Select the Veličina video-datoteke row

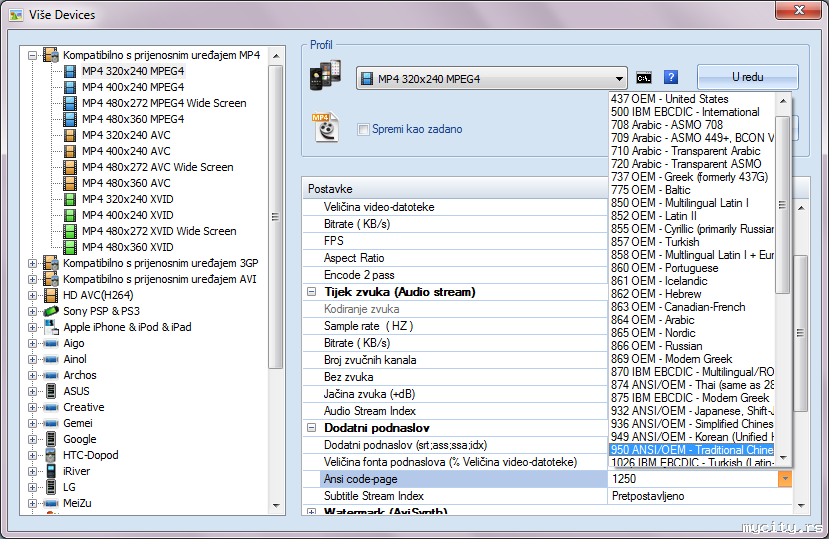(455, 207)
